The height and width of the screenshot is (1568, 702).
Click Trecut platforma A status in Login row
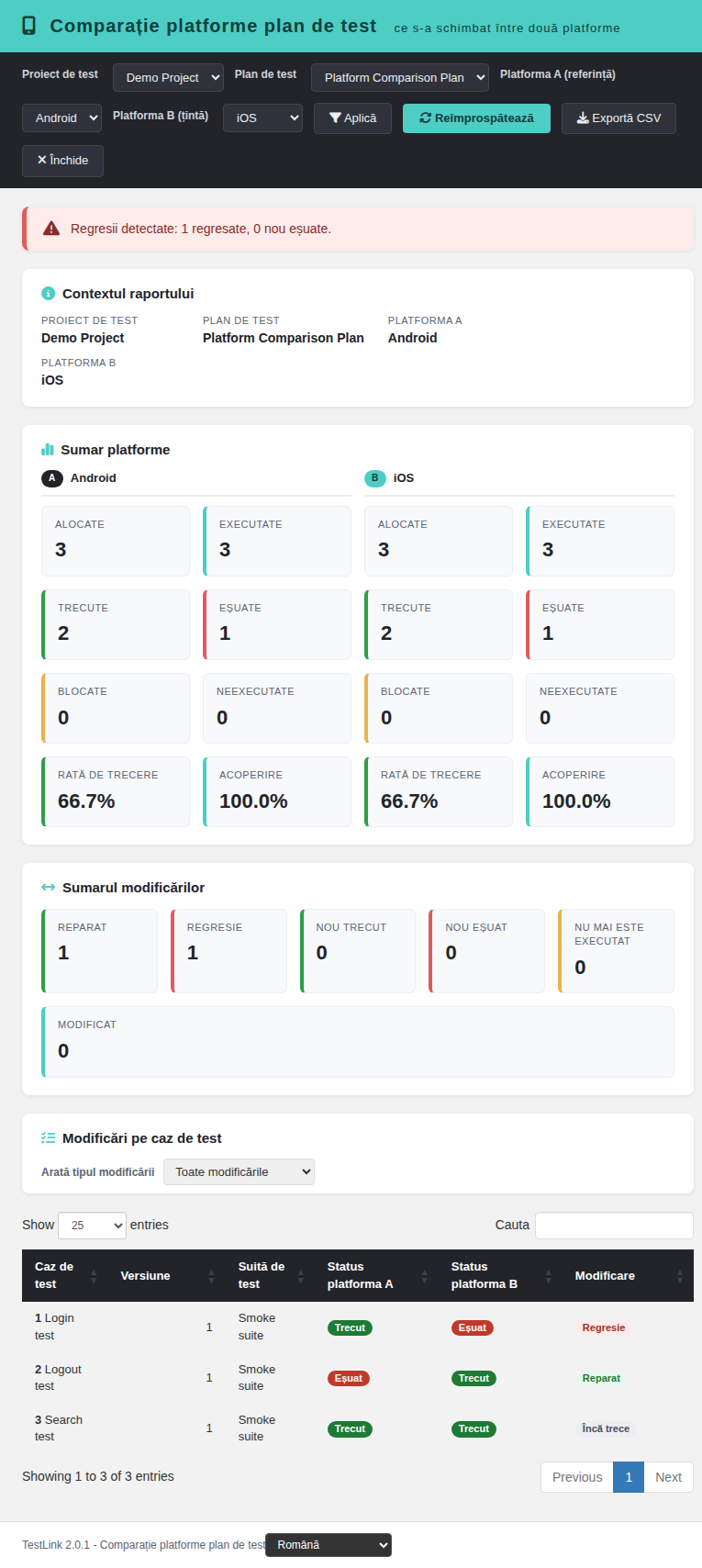click(x=350, y=1327)
